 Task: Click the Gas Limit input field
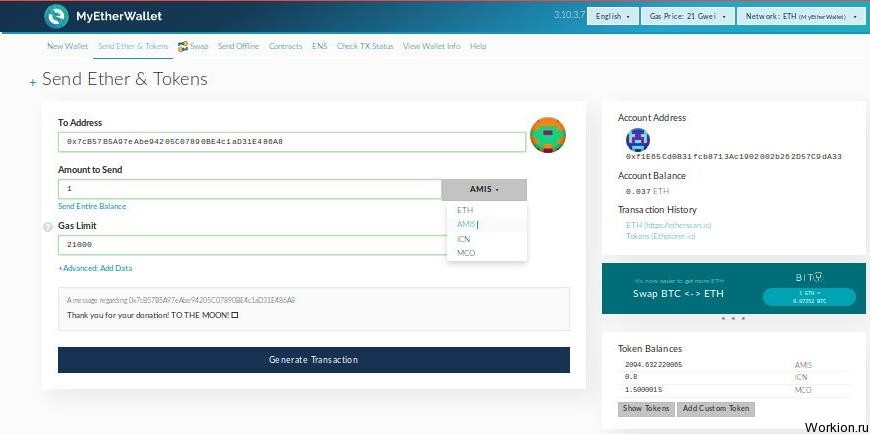pyautogui.click(x=252, y=245)
